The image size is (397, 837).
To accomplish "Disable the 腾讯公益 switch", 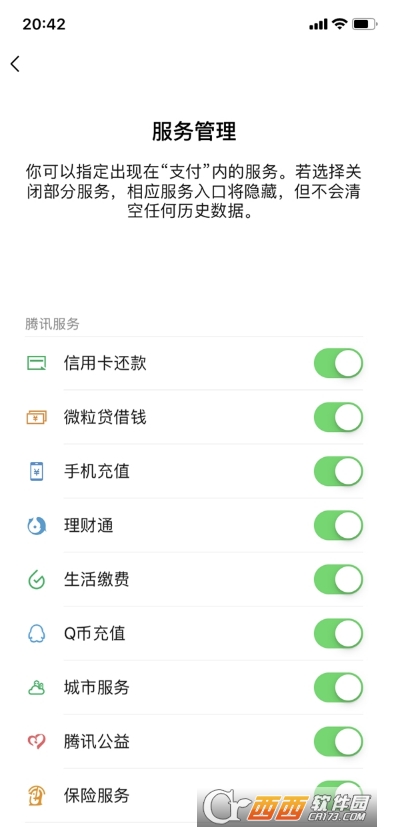I will [338, 741].
